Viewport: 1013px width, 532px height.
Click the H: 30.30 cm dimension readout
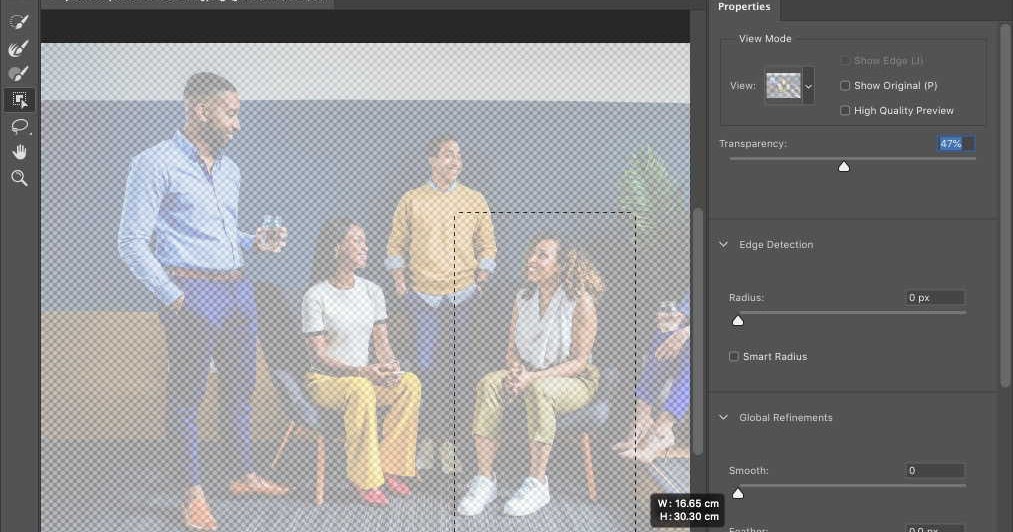pos(689,516)
